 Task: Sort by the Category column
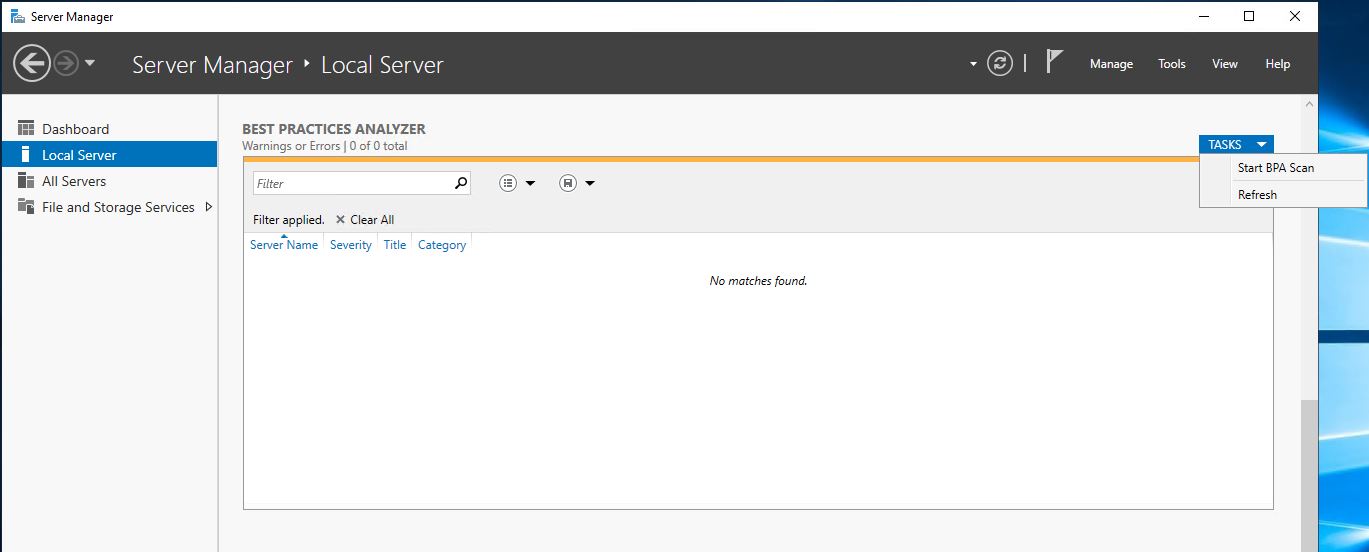pos(442,245)
